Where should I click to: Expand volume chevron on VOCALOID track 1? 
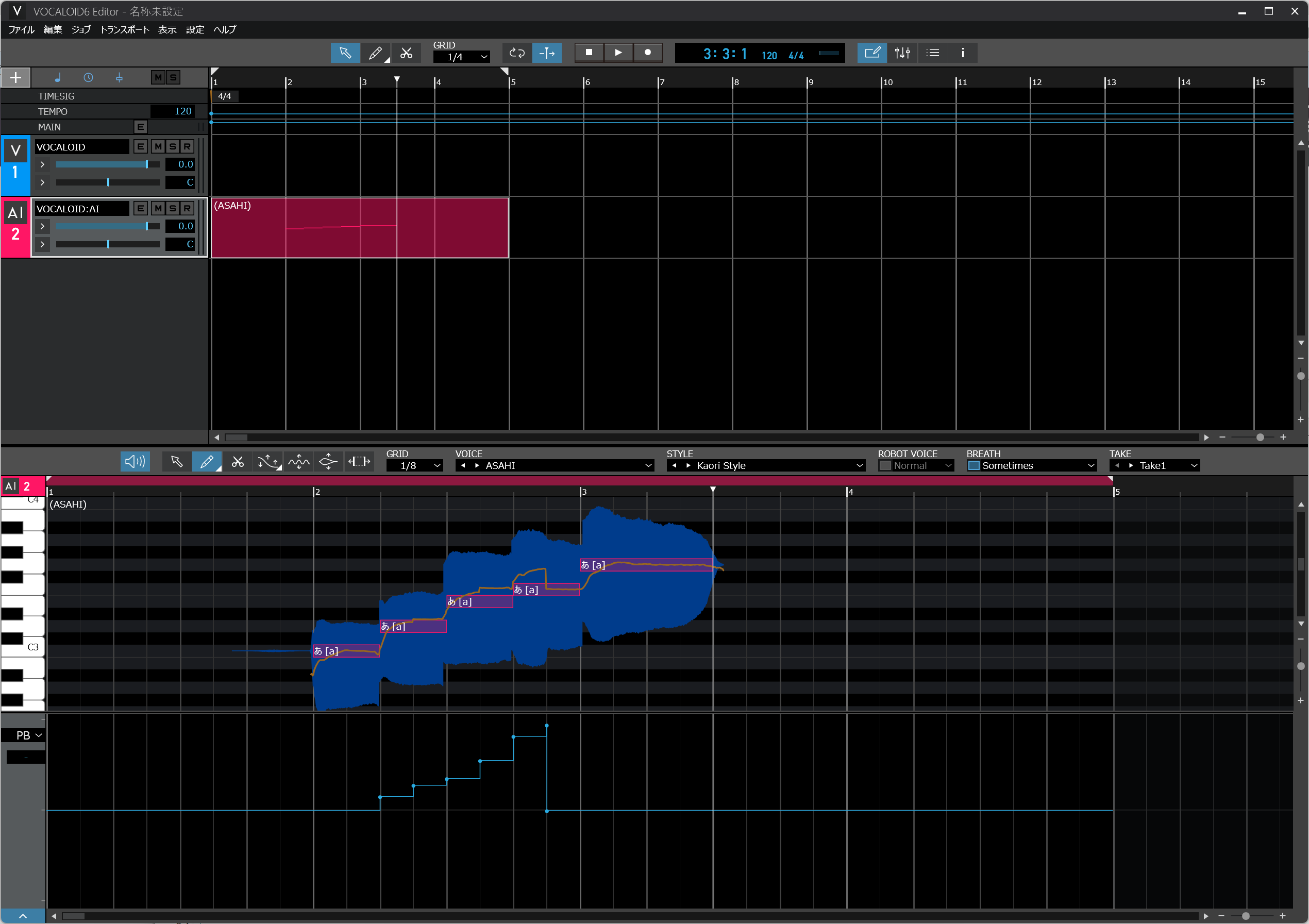(42, 164)
